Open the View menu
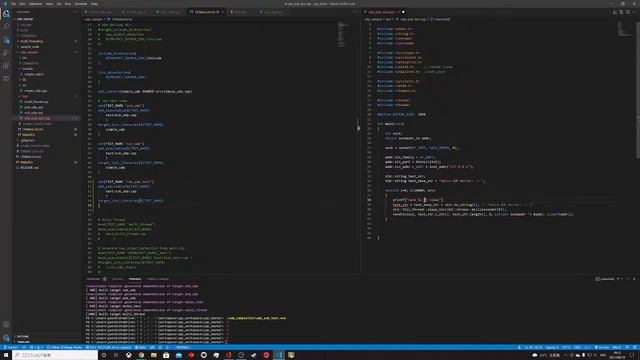 49,4
